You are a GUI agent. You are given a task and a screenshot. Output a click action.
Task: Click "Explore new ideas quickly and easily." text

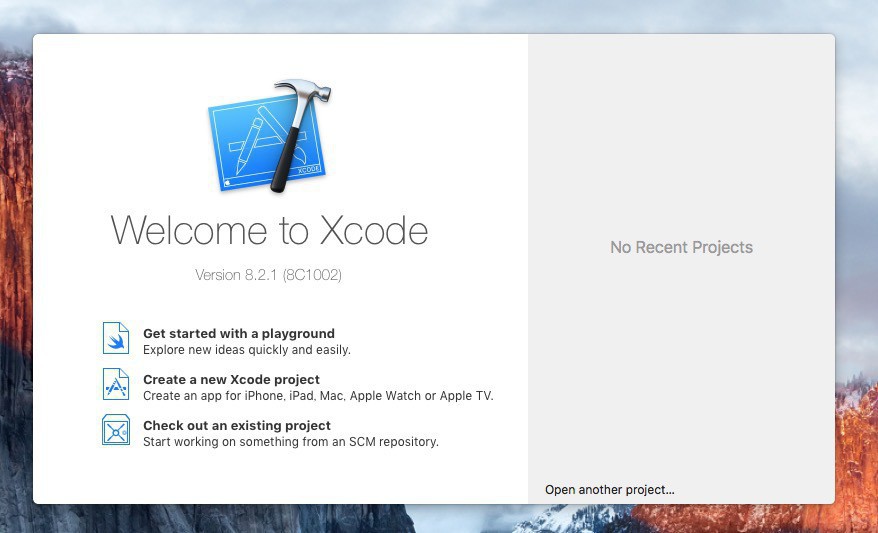[x=247, y=350]
